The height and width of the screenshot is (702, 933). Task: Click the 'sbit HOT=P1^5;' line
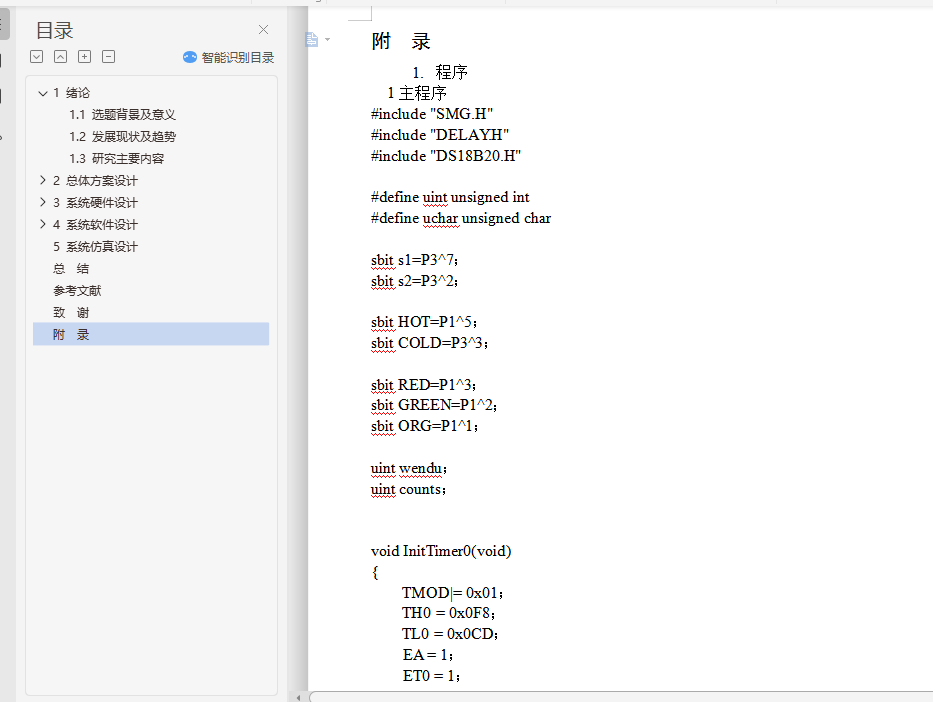(424, 322)
